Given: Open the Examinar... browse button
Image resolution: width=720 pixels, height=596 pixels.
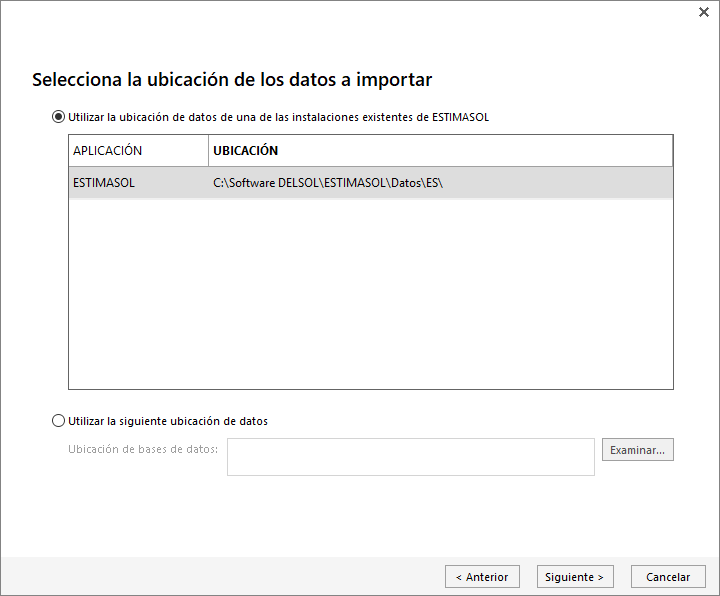Looking at the screenshot, I should point(637,450).
